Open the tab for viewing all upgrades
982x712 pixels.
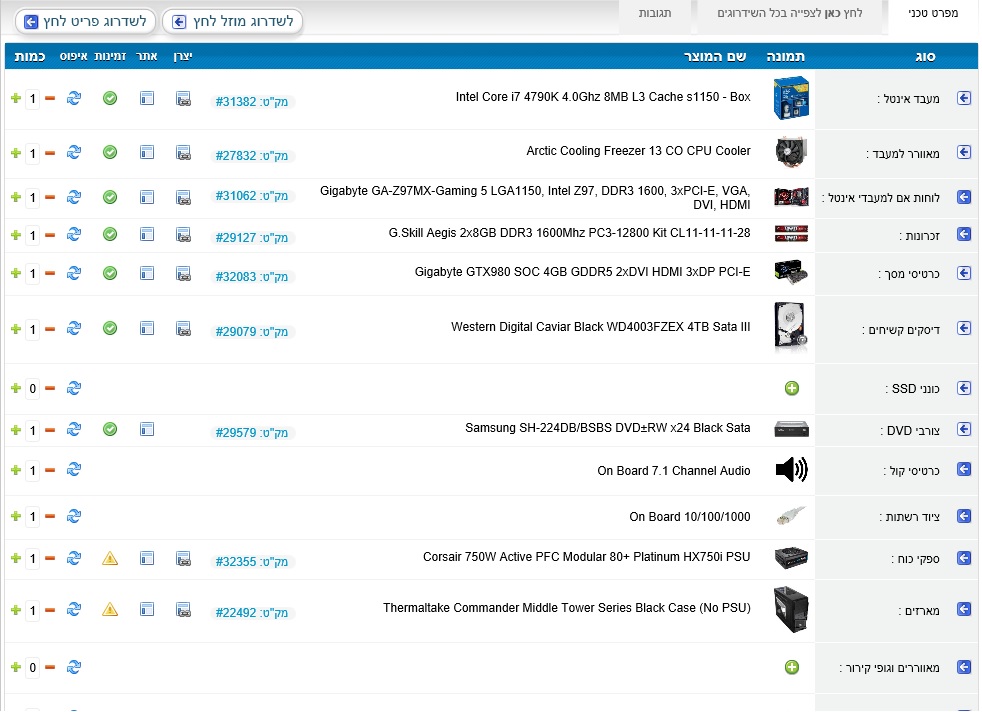coord(789,14)
